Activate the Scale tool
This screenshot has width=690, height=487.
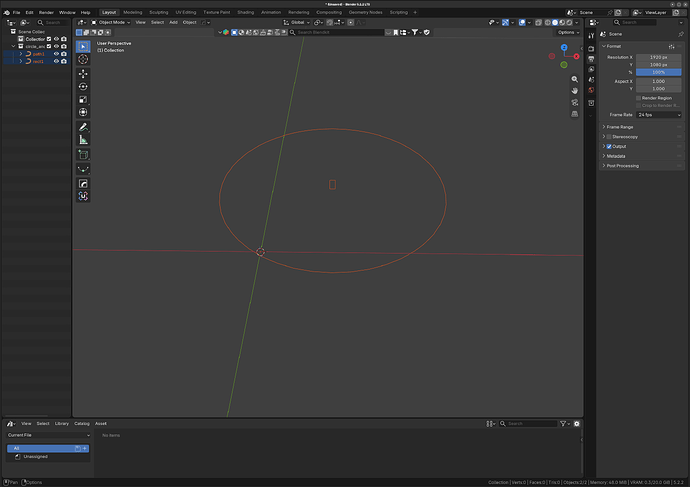[x=83, y=99]
